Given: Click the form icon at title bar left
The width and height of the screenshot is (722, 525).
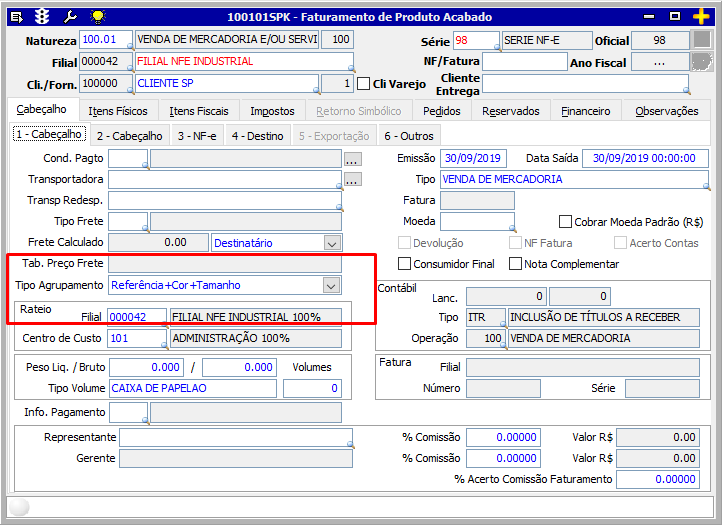Looking at the screenshot, I should click(x=15, y=16).
